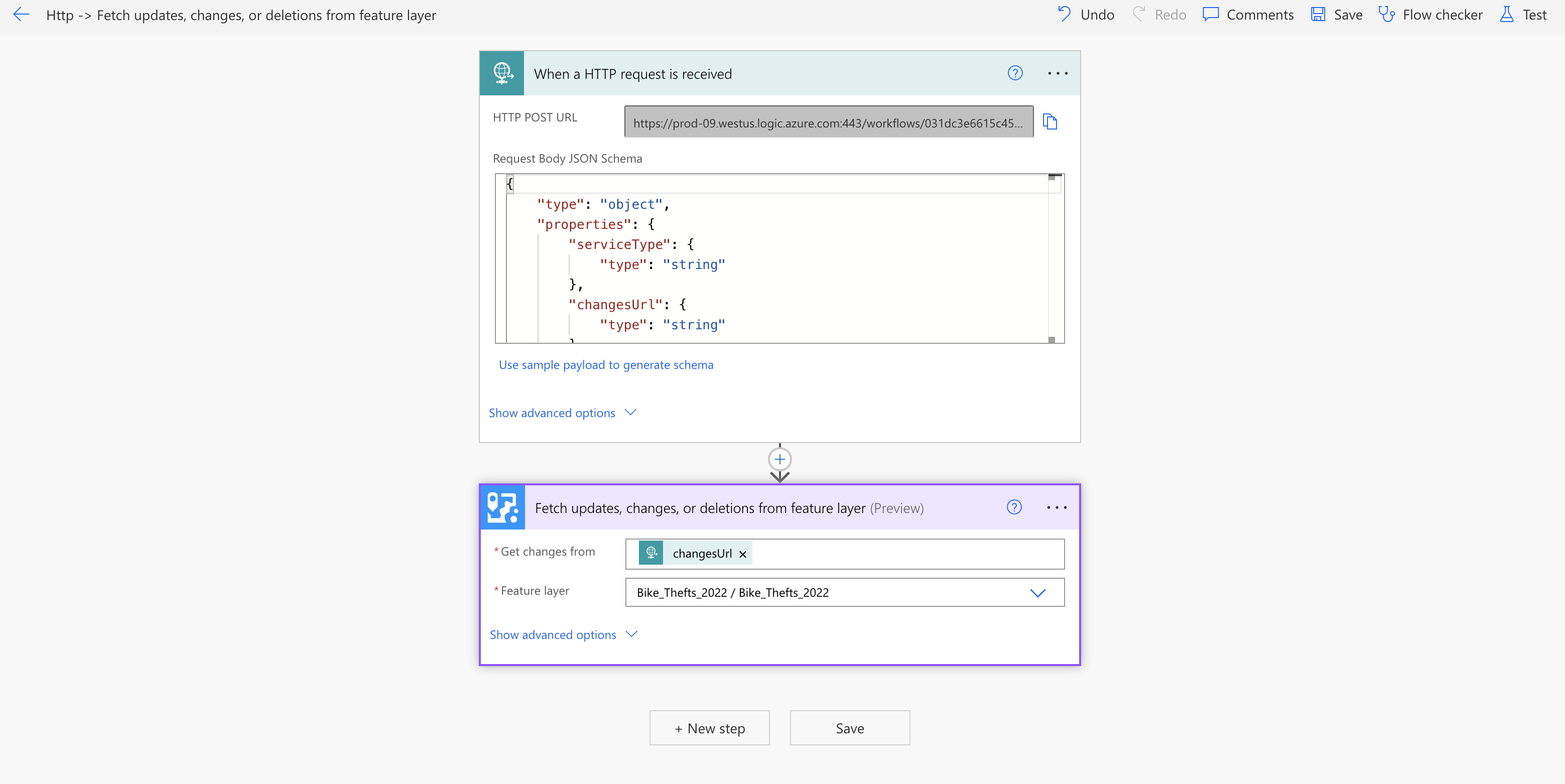Open the Feature layer dropdown
1565x784 pixels.
click(x=1037, y=593)
